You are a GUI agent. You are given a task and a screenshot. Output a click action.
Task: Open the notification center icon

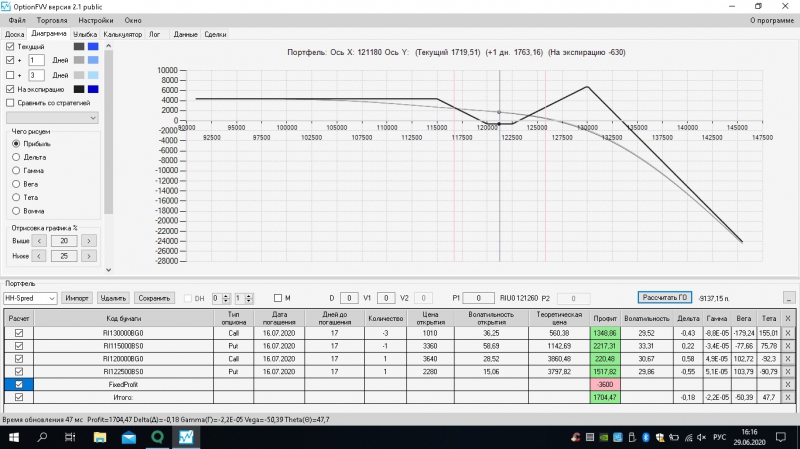pos(781,437)
